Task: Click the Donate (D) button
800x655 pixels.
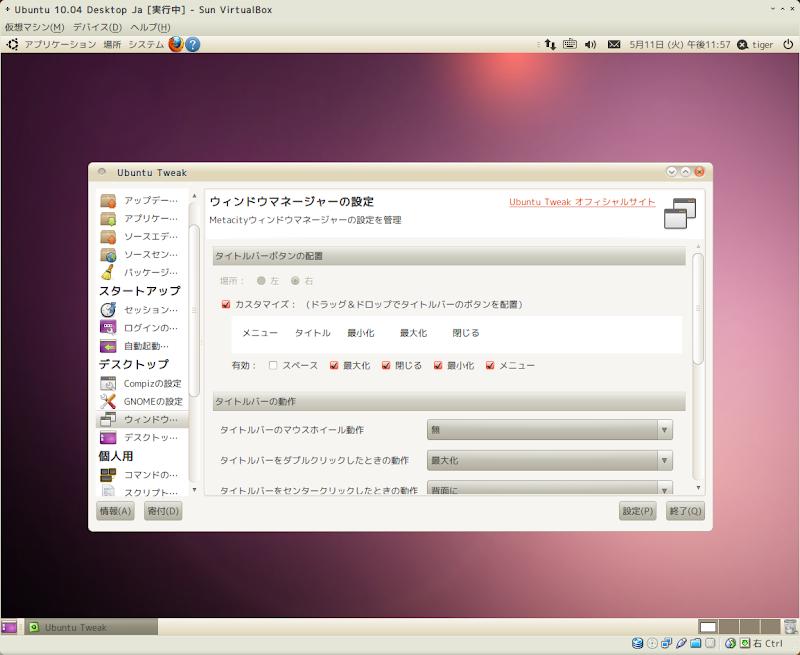Action: (x=163, y=511)
